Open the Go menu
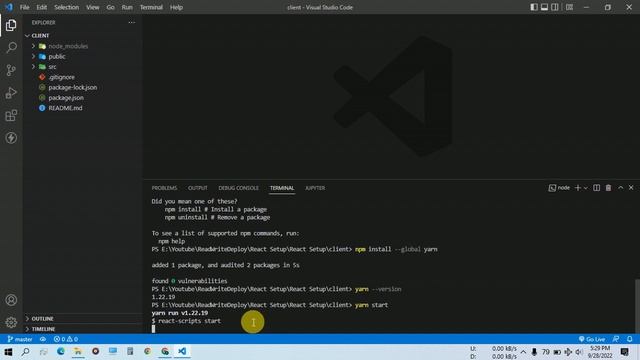Viewport: 640px width, 360px height. coord(110,7)
